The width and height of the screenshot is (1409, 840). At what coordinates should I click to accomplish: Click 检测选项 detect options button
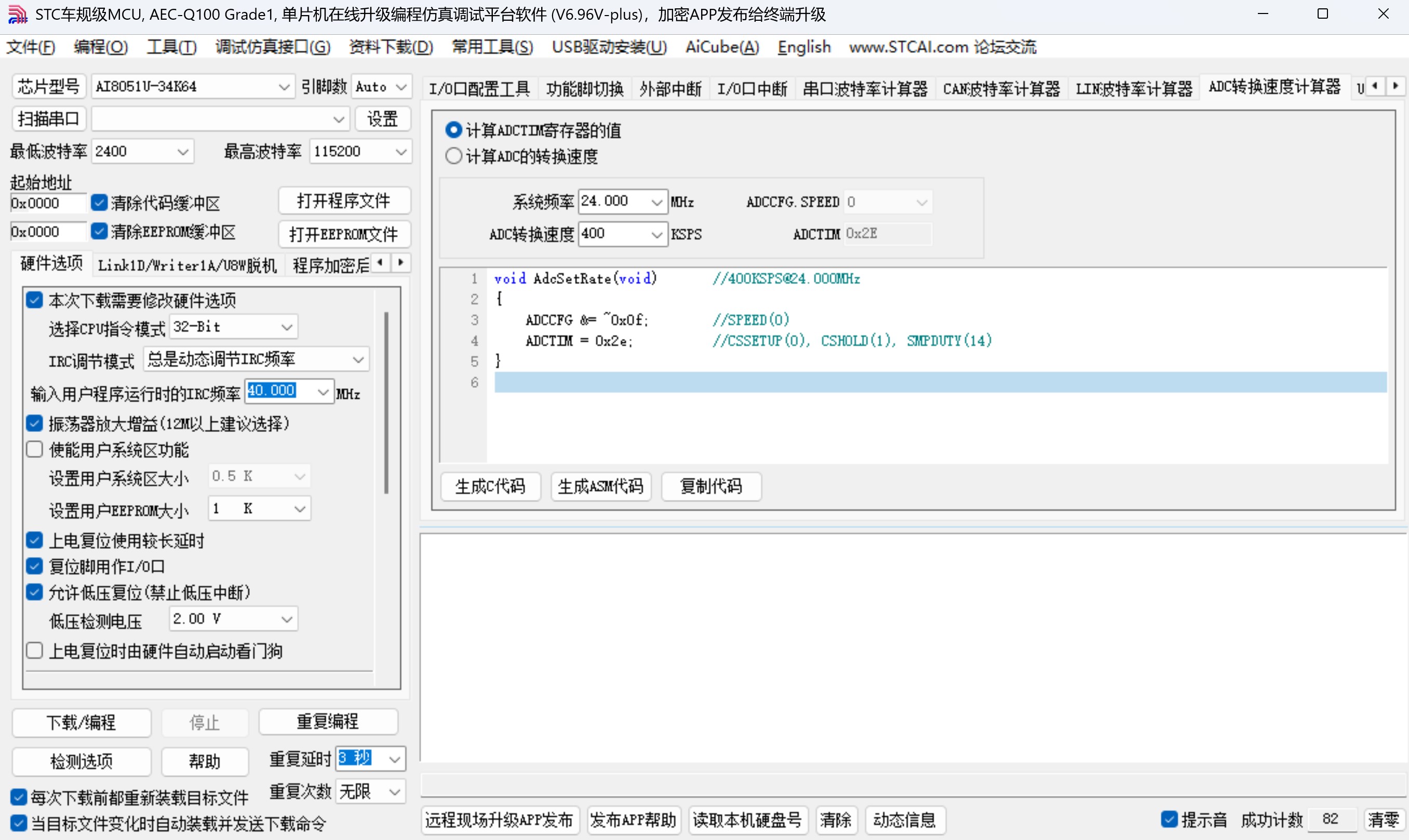(x=82, y=761)
